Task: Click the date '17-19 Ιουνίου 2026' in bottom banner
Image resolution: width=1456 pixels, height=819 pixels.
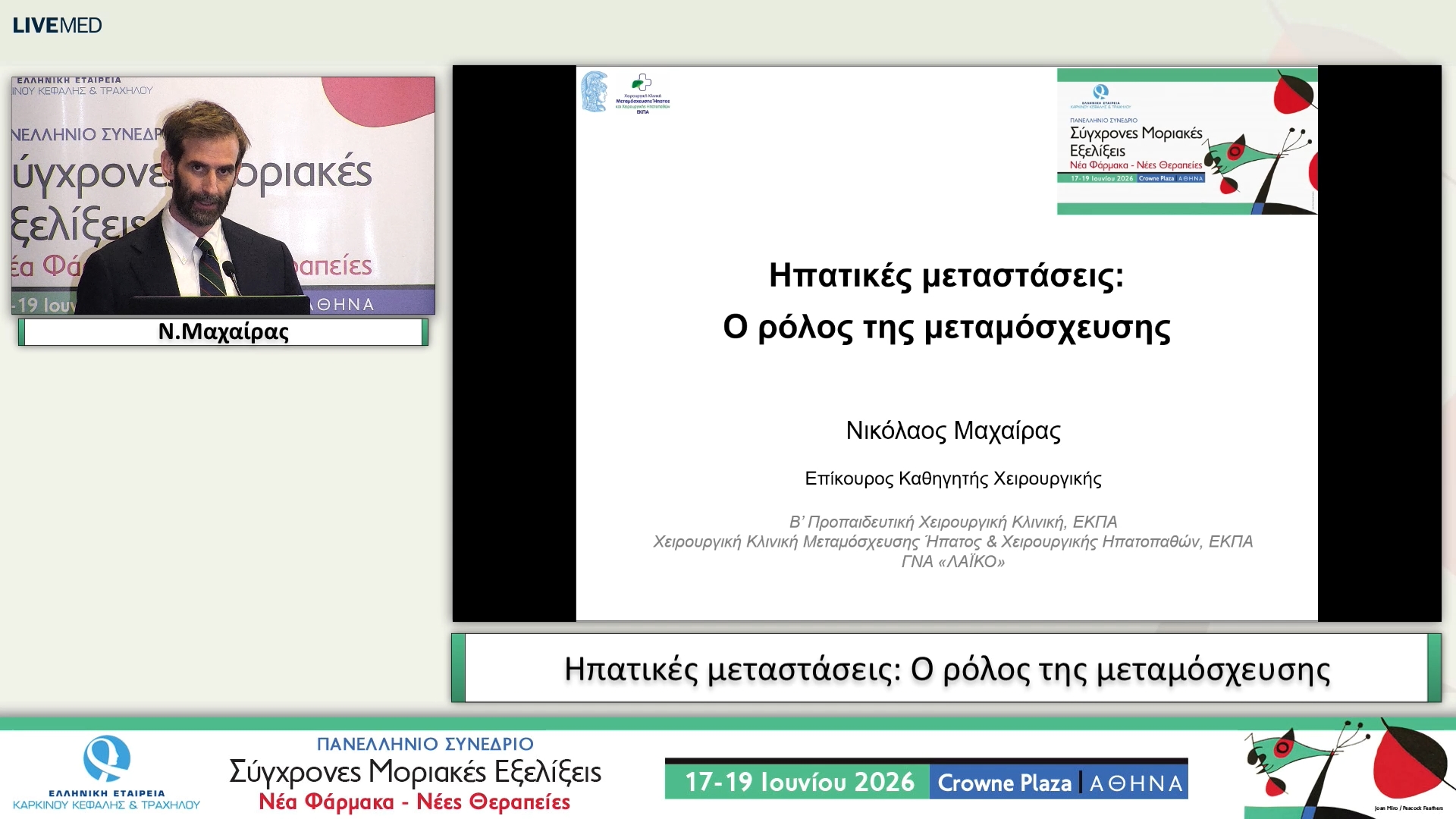Action: 799,782
